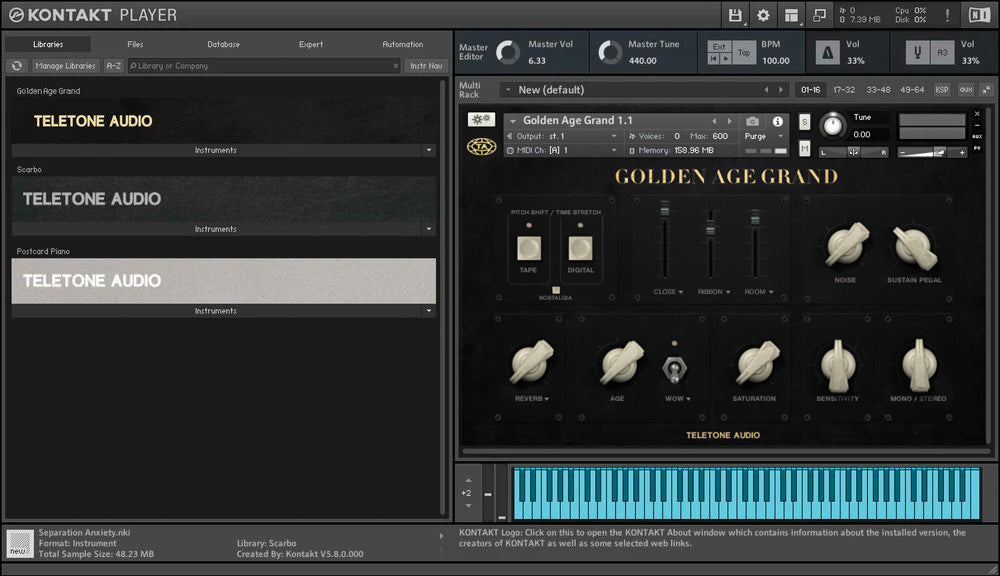This screenshot has height=576, width=1000.
Task: Click the refresh libraries icon
Action: 17,66
